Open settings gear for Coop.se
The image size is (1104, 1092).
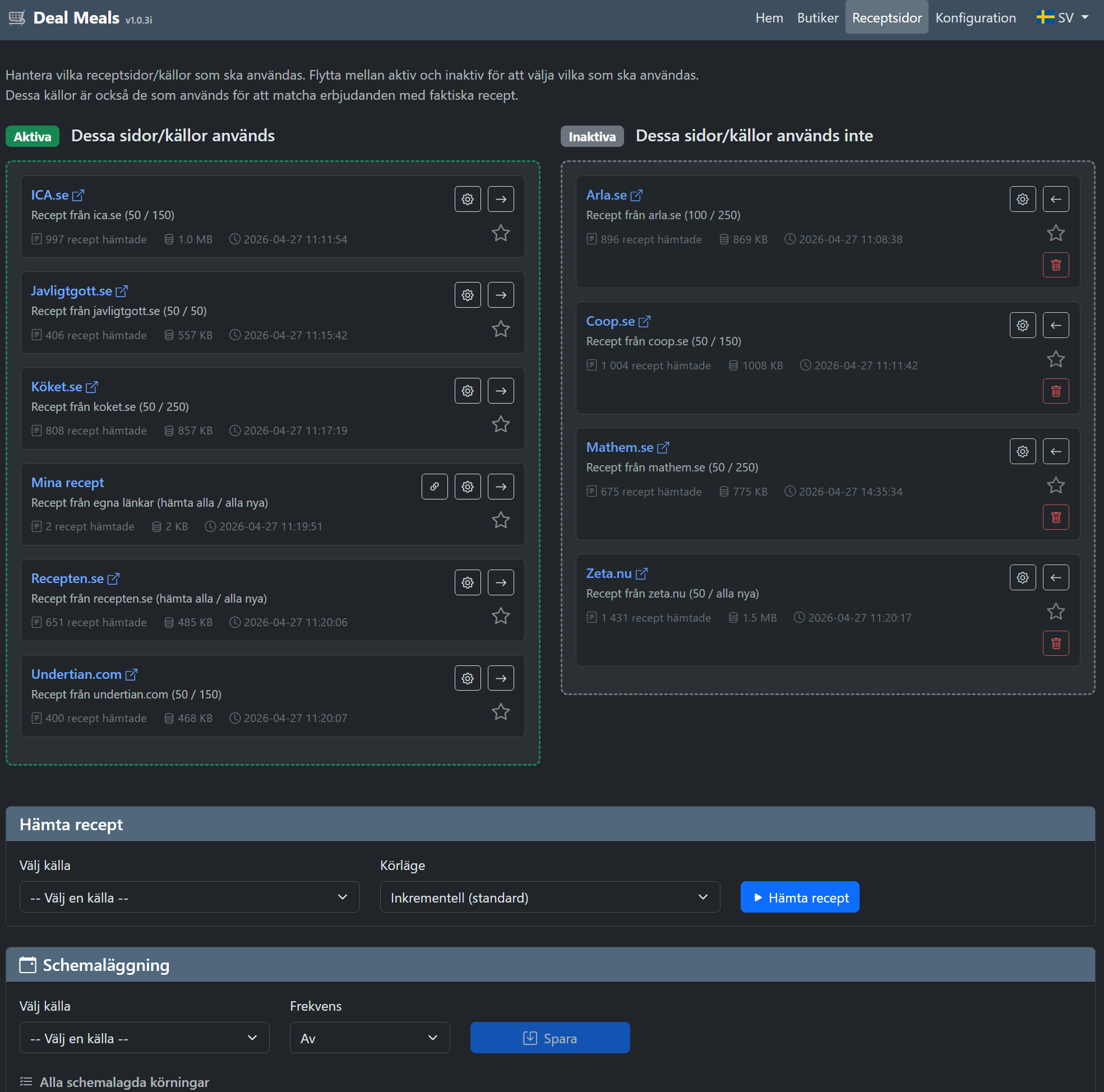[x=1022, y=325]
